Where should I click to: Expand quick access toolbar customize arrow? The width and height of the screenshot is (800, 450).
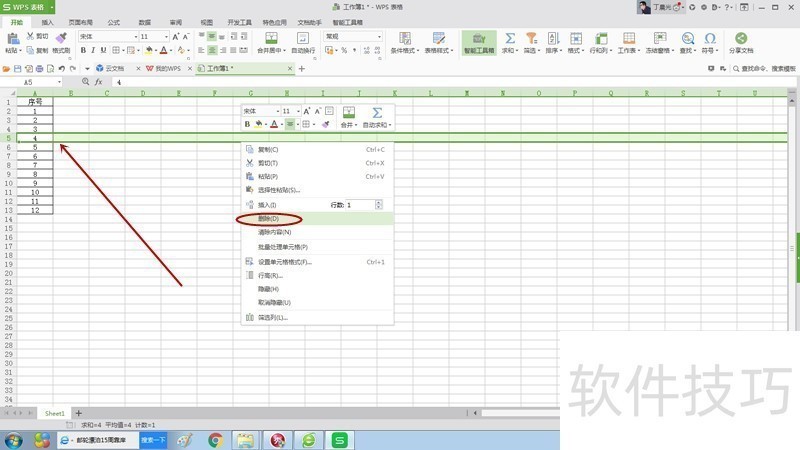tap(87, 68)
